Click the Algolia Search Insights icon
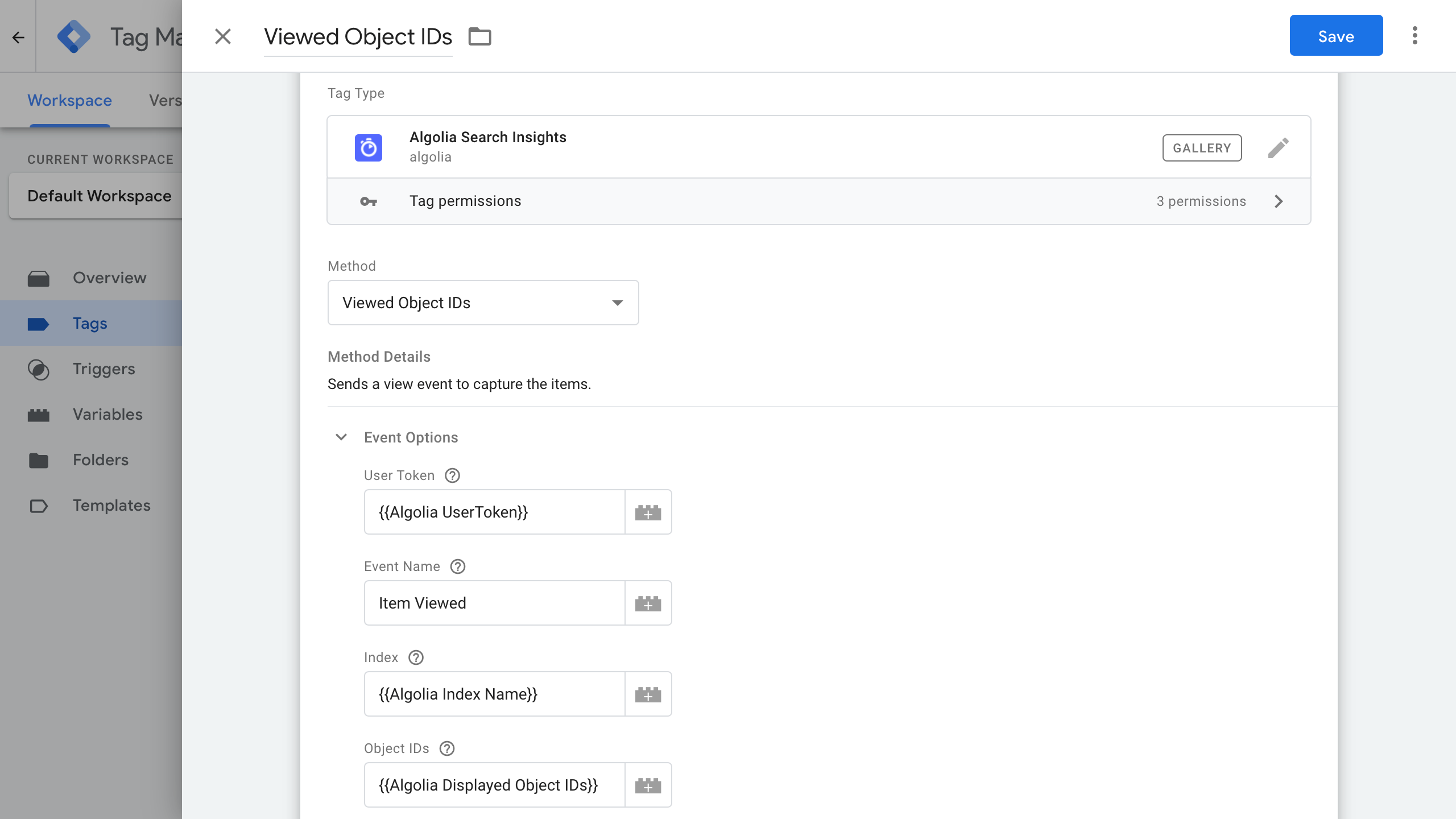Image resolution: width=1456 pixels, height=819 pixels. pyautogui.click(x=369, y=147)
